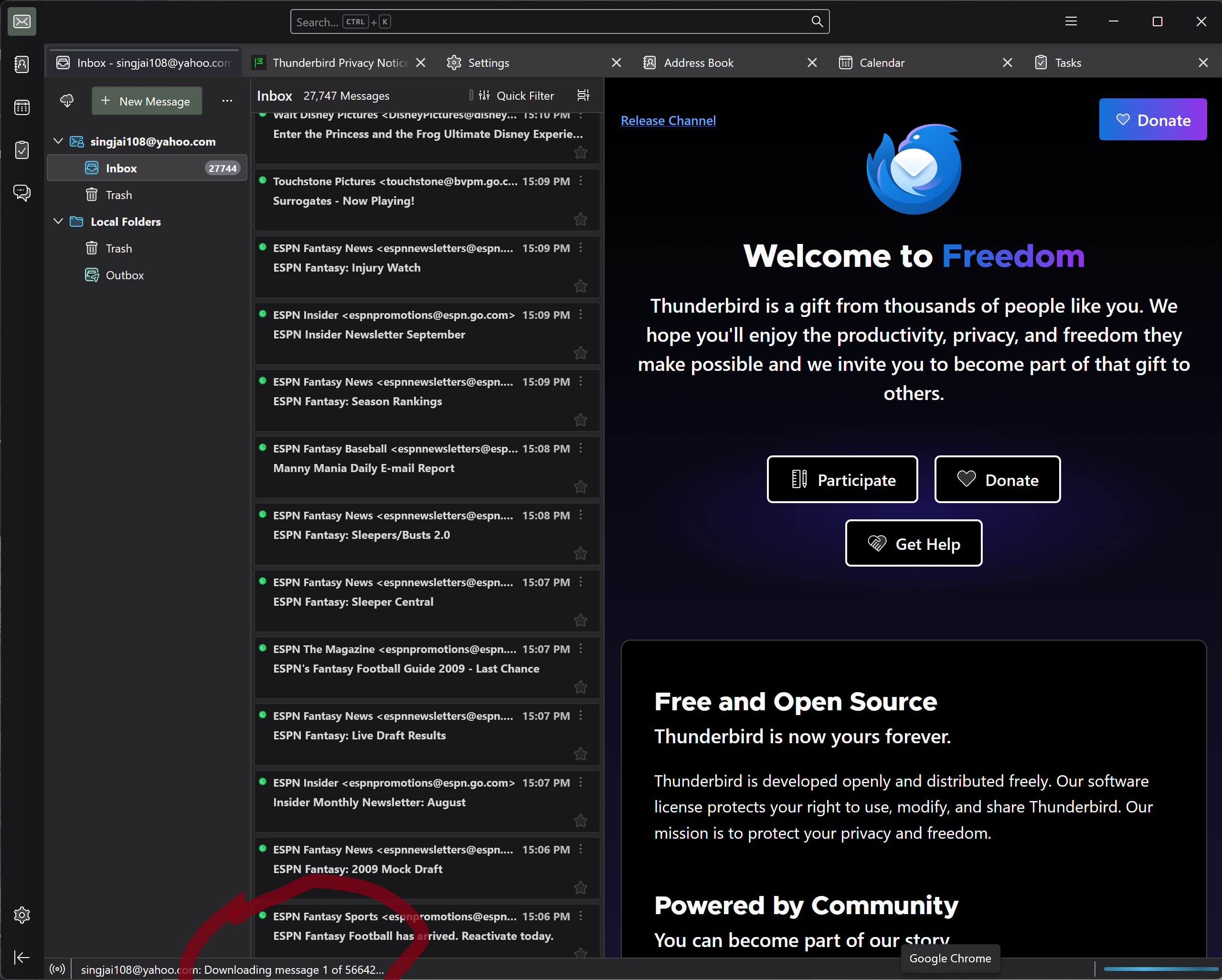
Task: Collapse the singjai108@yahoo.com account tree
Action: [x=58, y=141]
